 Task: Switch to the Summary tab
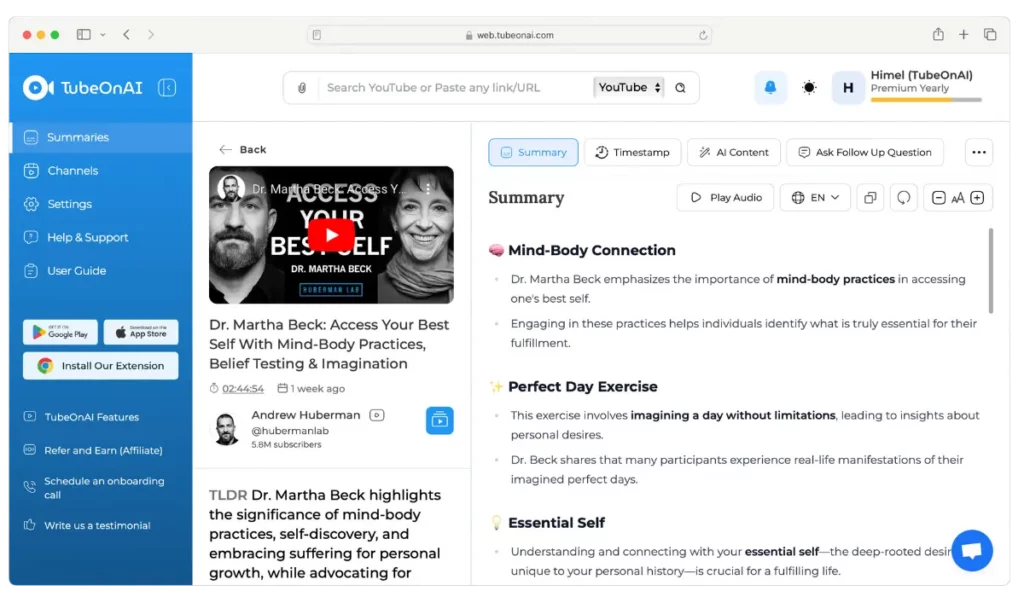[x=533, y=152]
